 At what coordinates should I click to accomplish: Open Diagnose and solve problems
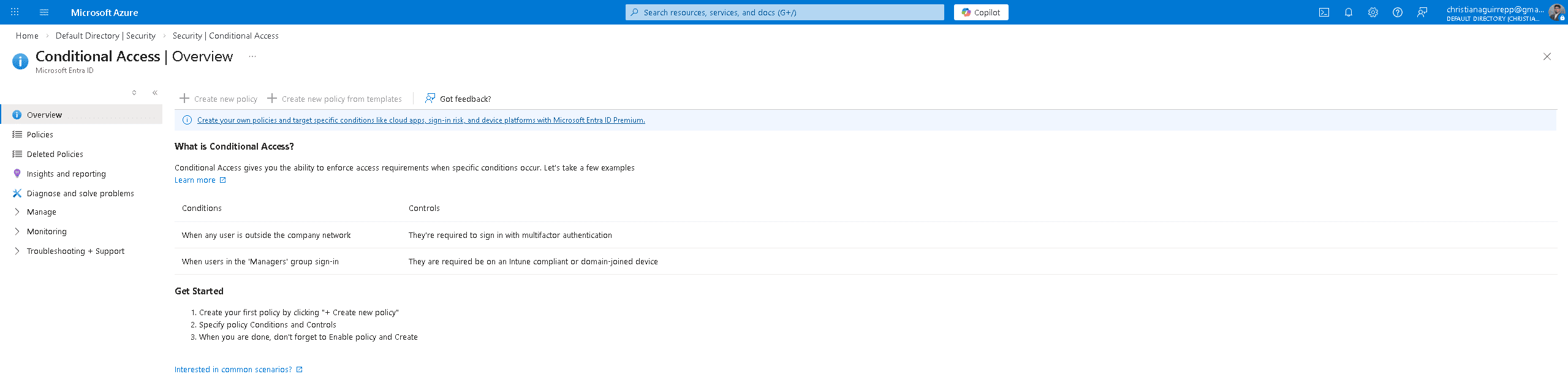tap(82, 193)
